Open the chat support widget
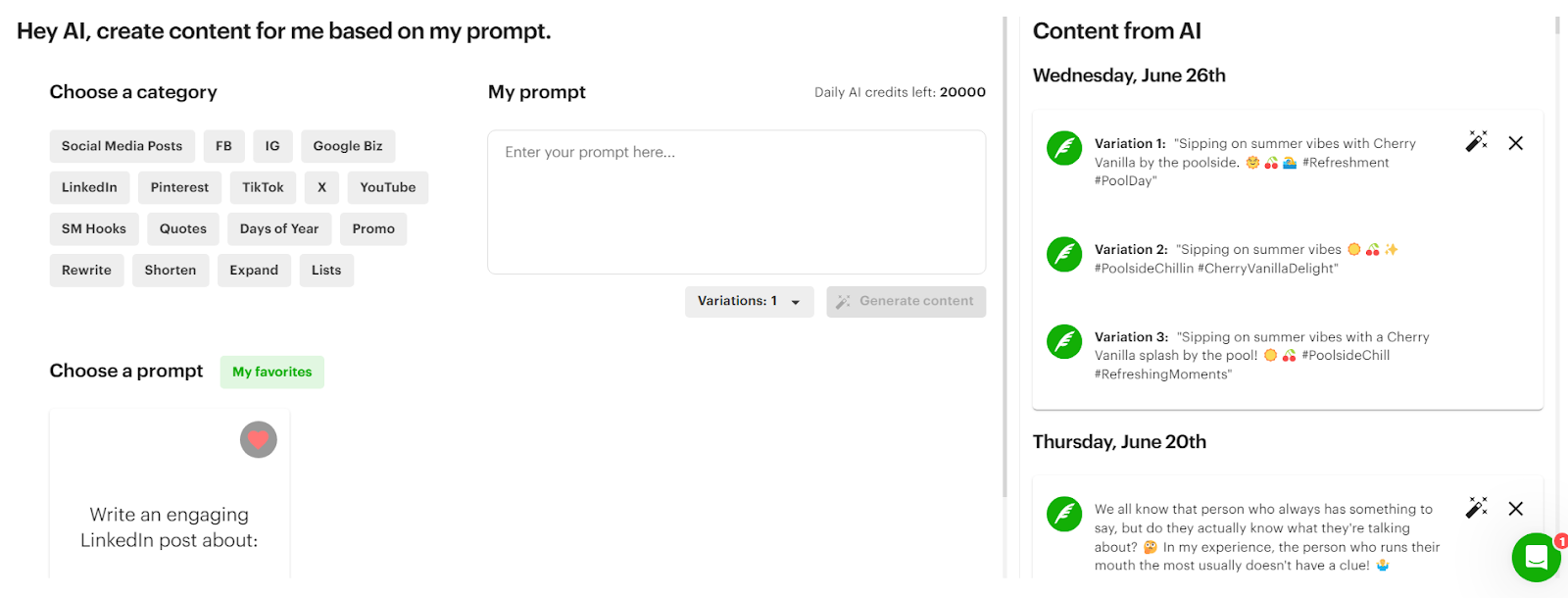The height and width of the screenshot is (598, 1568). 1535,558
